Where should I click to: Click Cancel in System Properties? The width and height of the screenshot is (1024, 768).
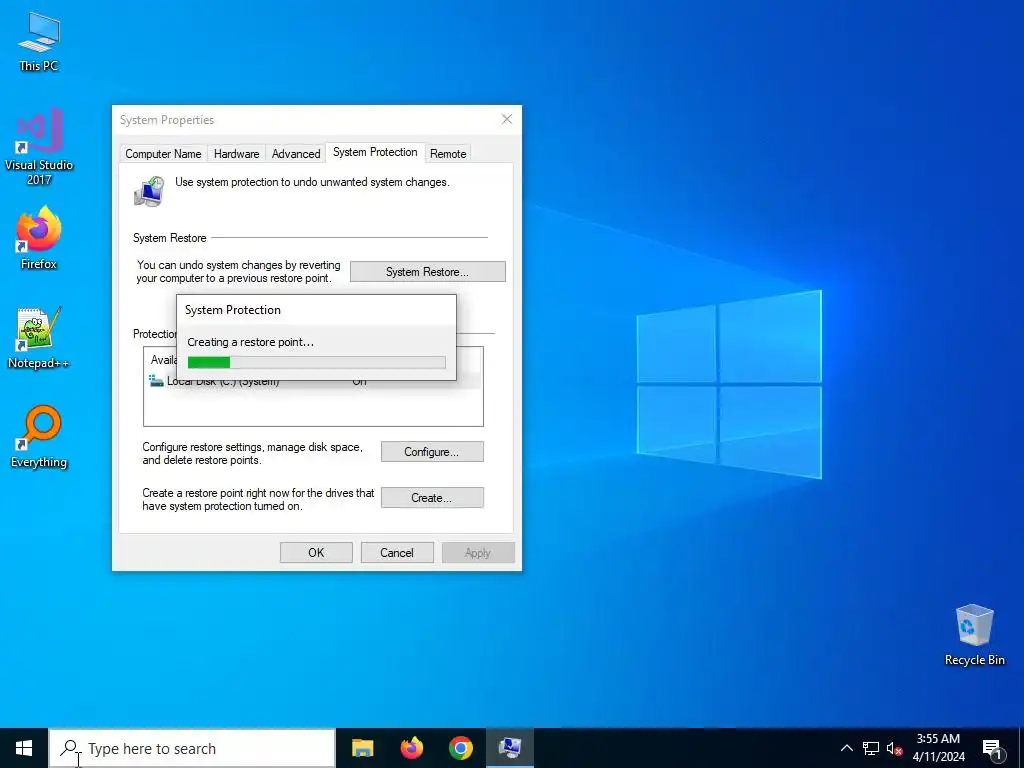click(397, 552)
